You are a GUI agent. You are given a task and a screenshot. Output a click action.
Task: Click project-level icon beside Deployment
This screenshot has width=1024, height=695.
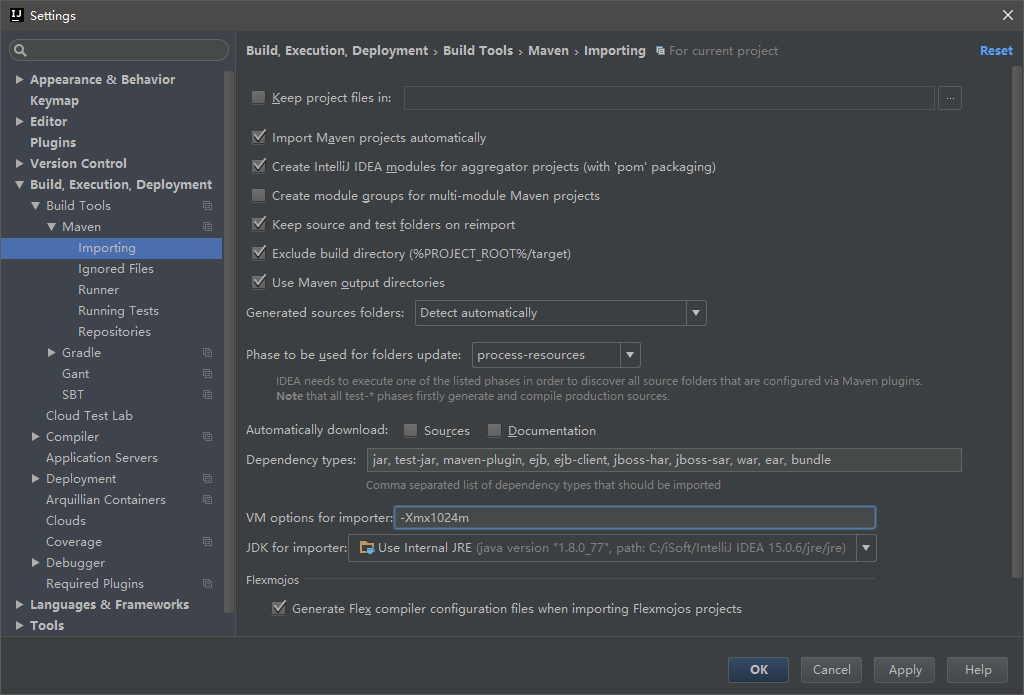click(x=208, y=479)
